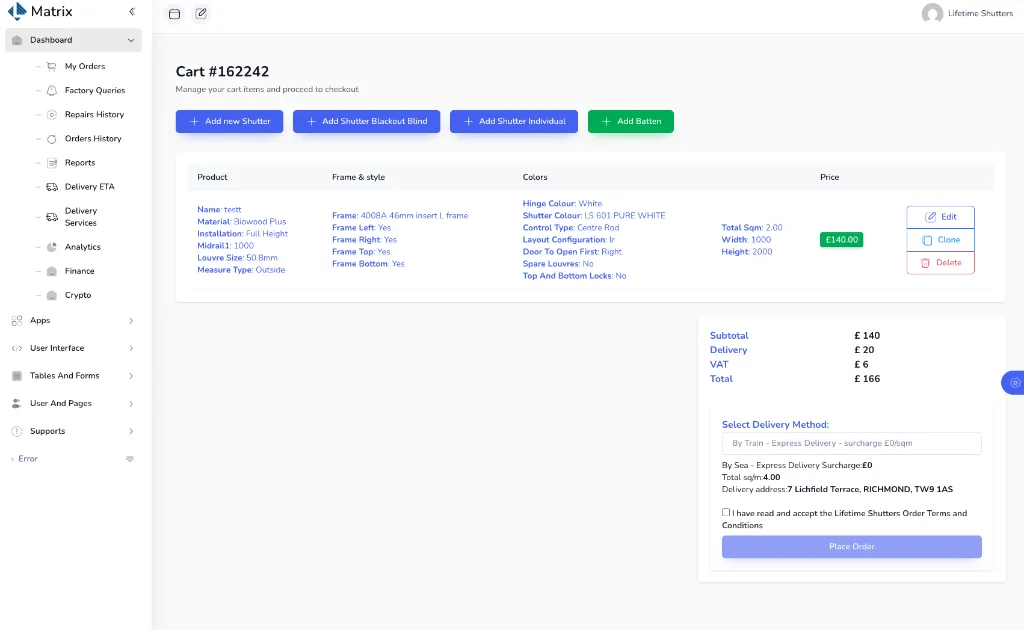Screen dimensions: 1024x630
Task: Click the Tables And Forms icon
Action: tap(17, 376)
